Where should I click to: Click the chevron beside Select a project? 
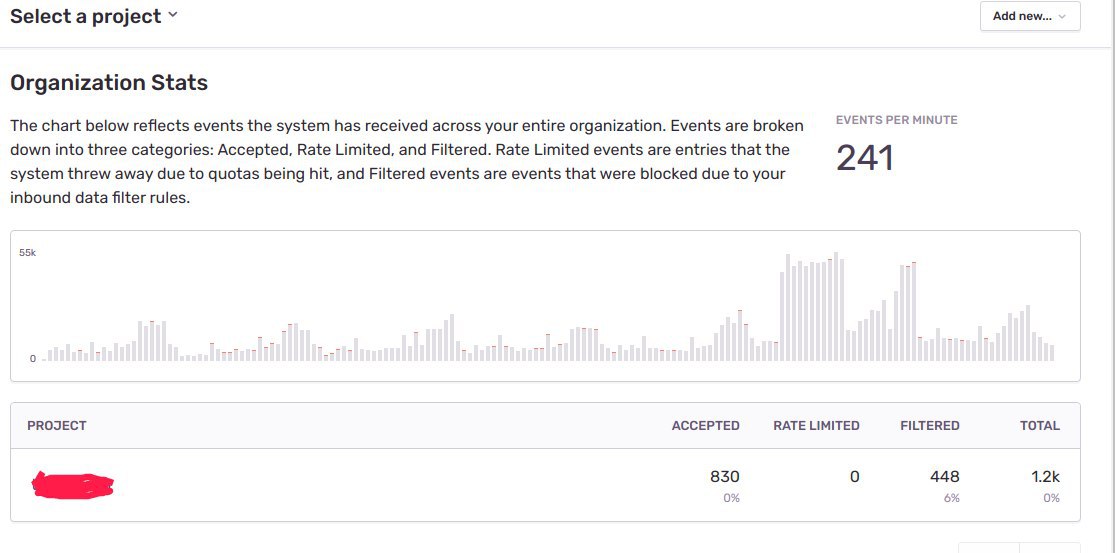[x=172, y=16]
